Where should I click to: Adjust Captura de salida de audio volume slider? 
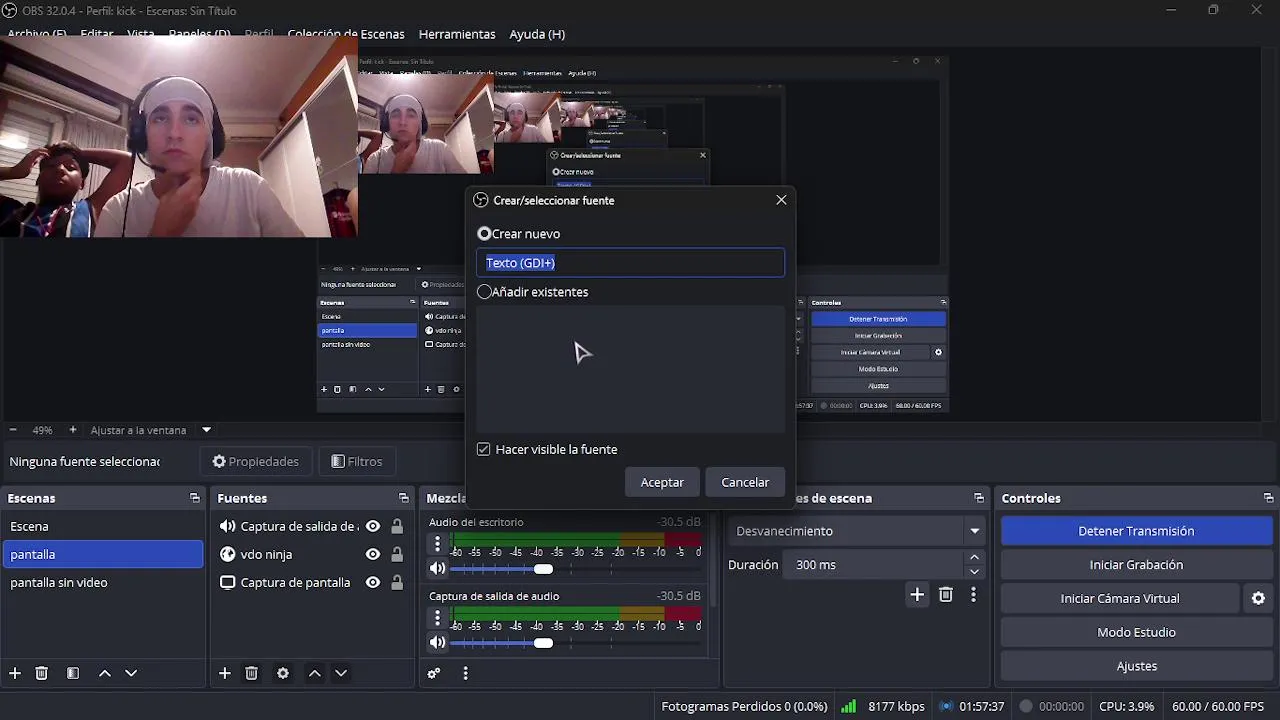click(x=543, y=642)
